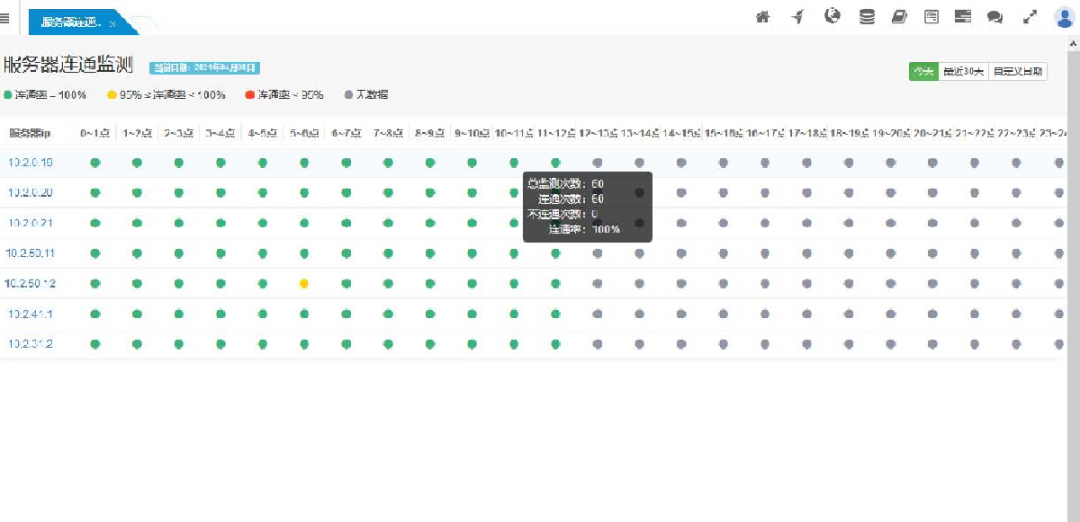Select the 今天 date range button
Image resolution: width=1080 pixels, height=522 pixels.
tap(922, 71)
